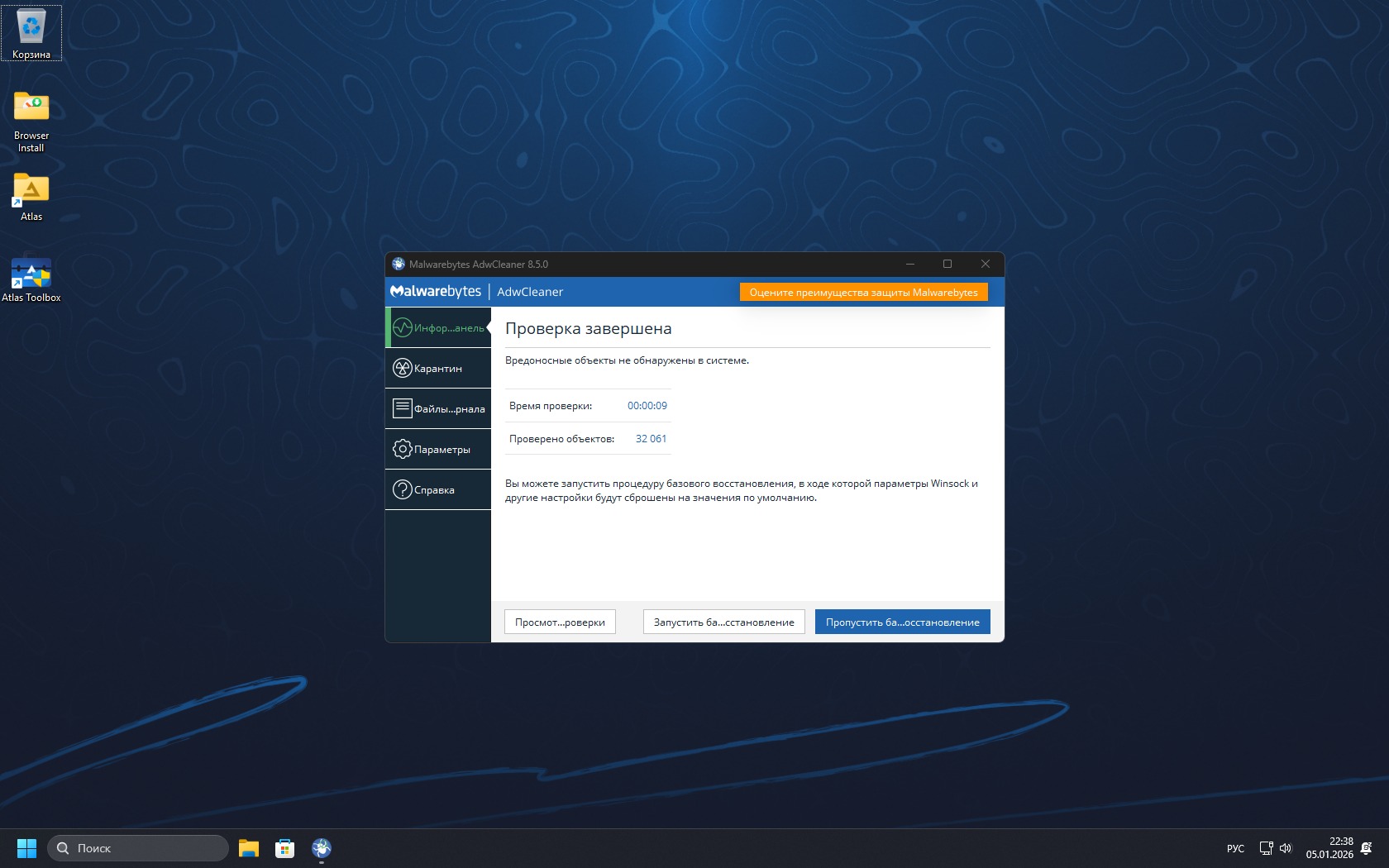Screen dimensions: 1389x868
Task: Click the view scan results button
Action: coord(560,622)
